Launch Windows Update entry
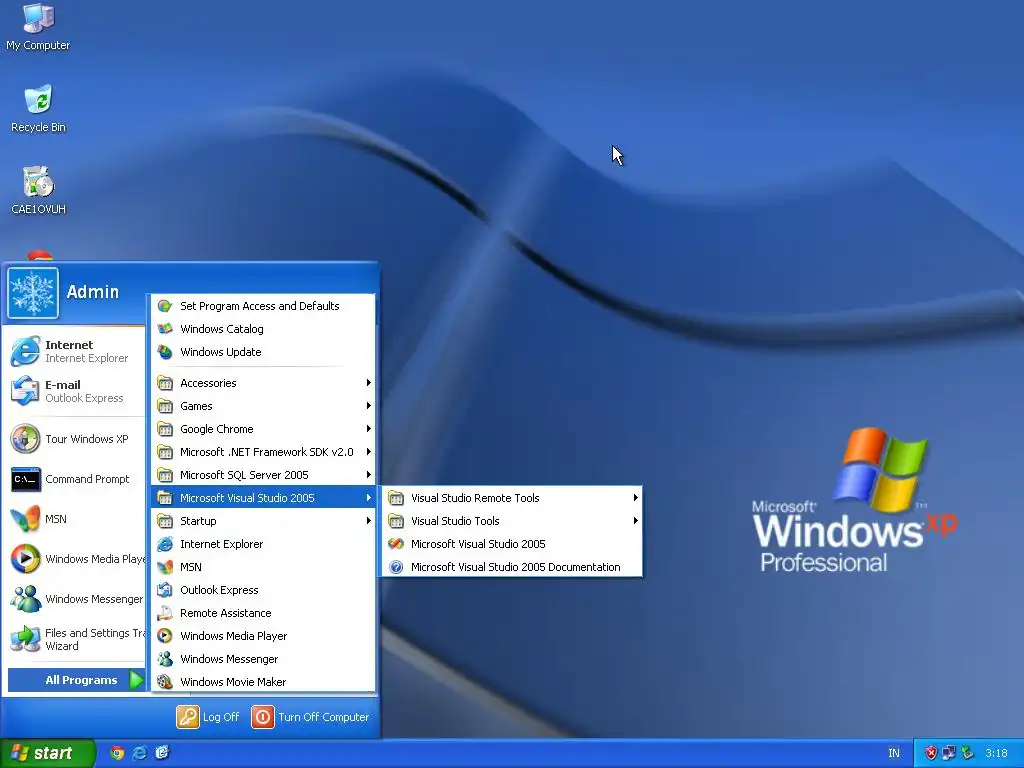The height and width of the screenshot is (768, 1024). (x=263, y=352)
